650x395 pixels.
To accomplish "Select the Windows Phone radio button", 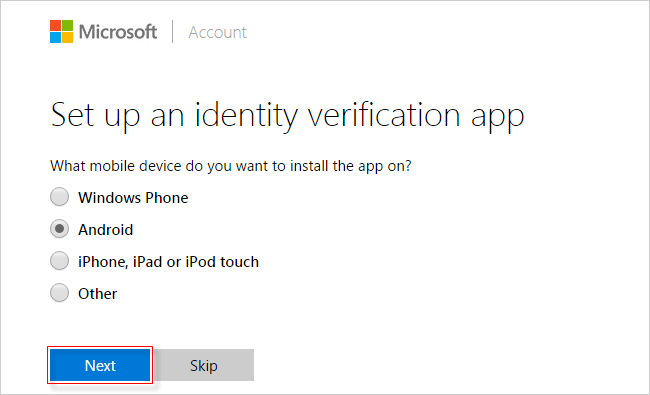I will click(59, 197).
